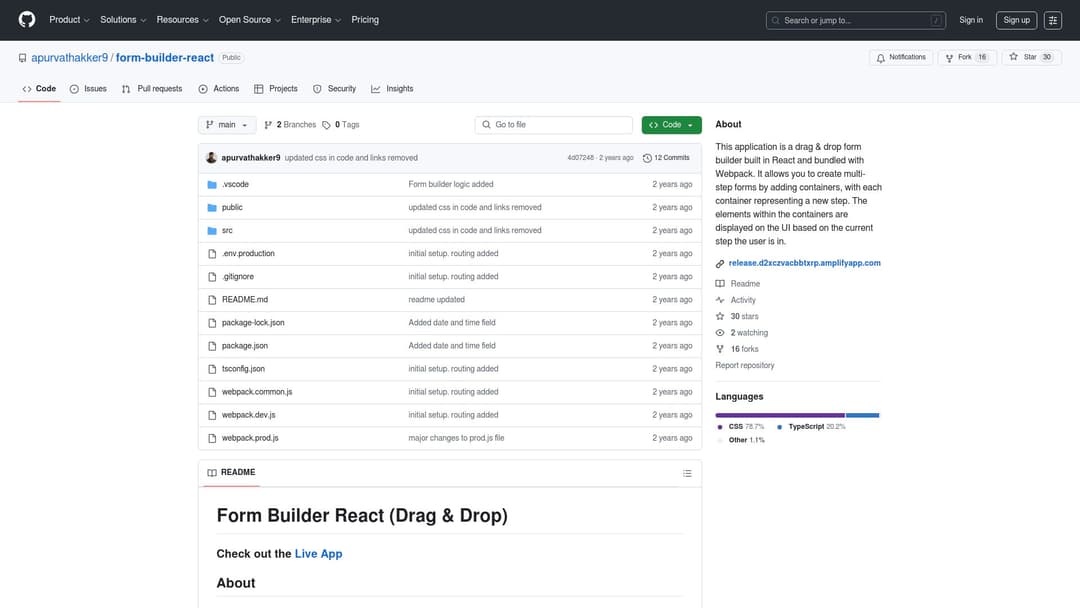This screenshot has width=1080, height=608.
Task: Click the file icon beside webpack.prod.js
Action: coord(212,438)
